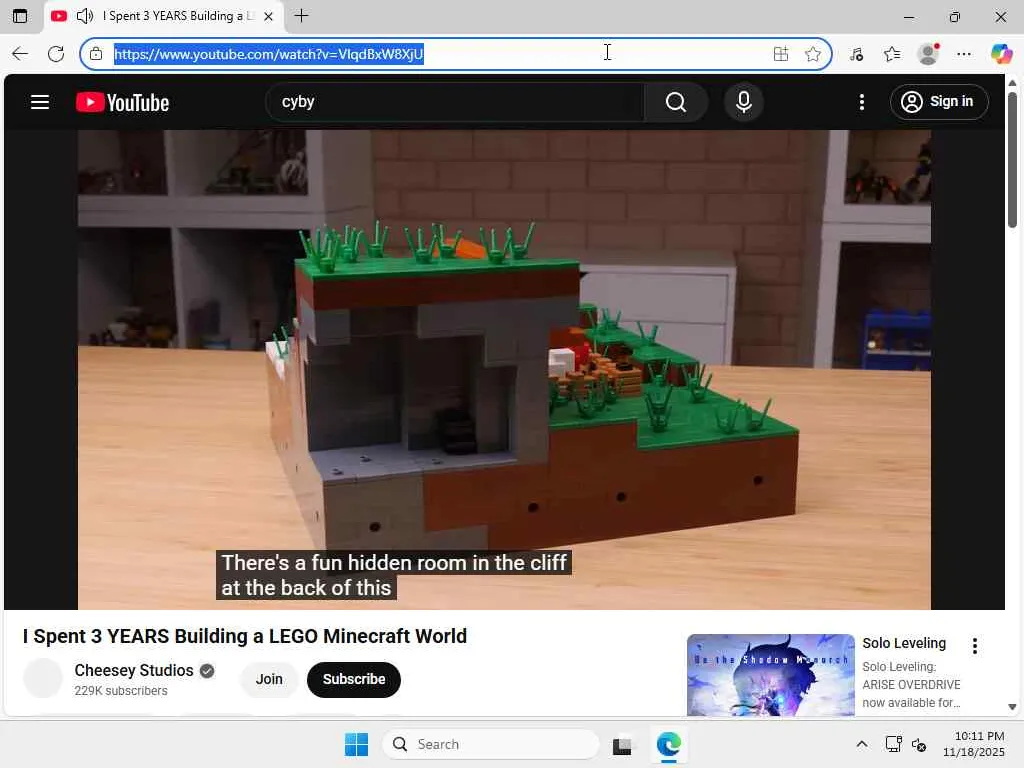Go to YouTube home via logo
This screenshot has height=768, width=1024.
tap(122, 103)
